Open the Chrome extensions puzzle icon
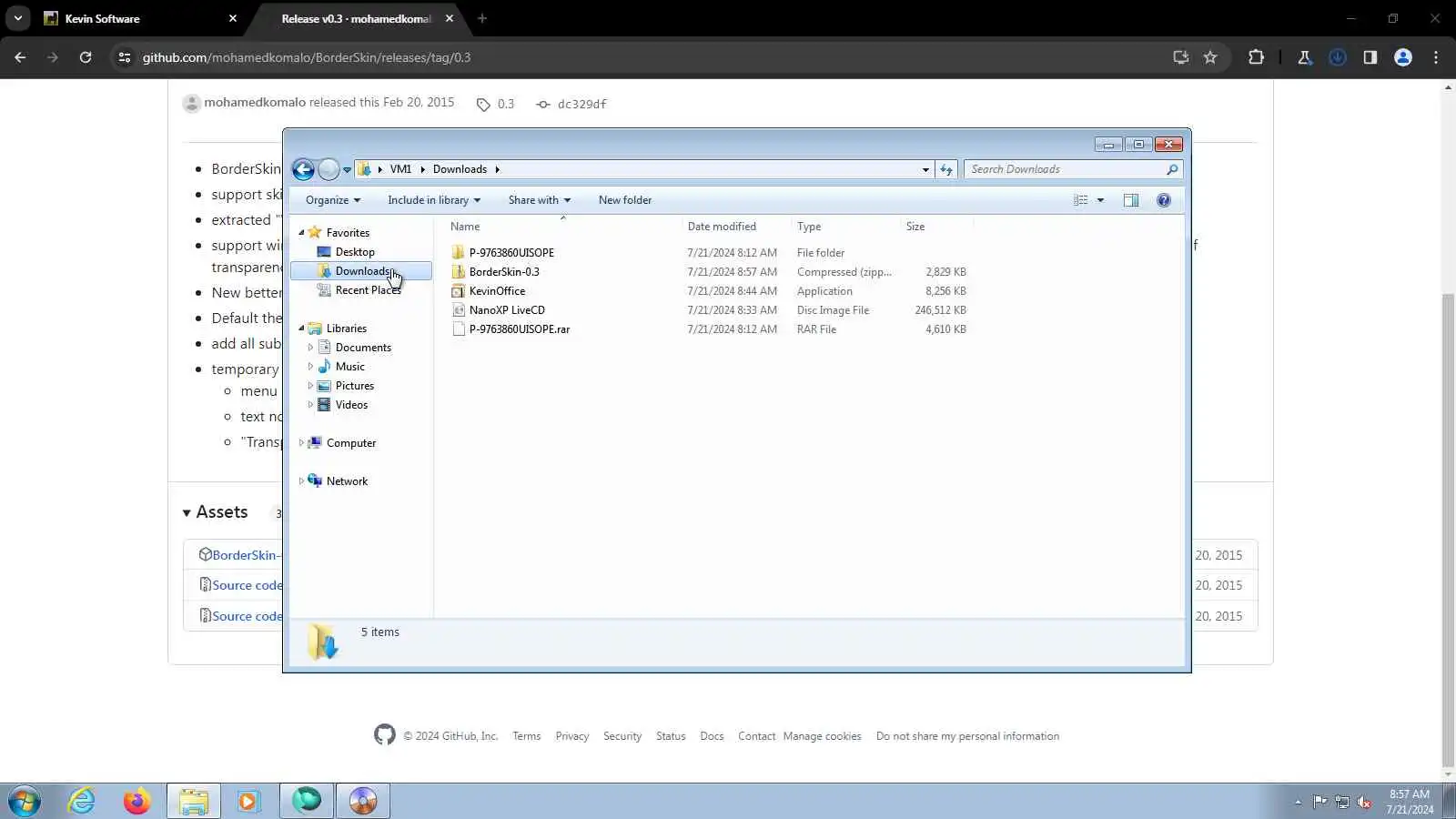The height and width of the screenshot is (819, 1456). point(1256,57)
